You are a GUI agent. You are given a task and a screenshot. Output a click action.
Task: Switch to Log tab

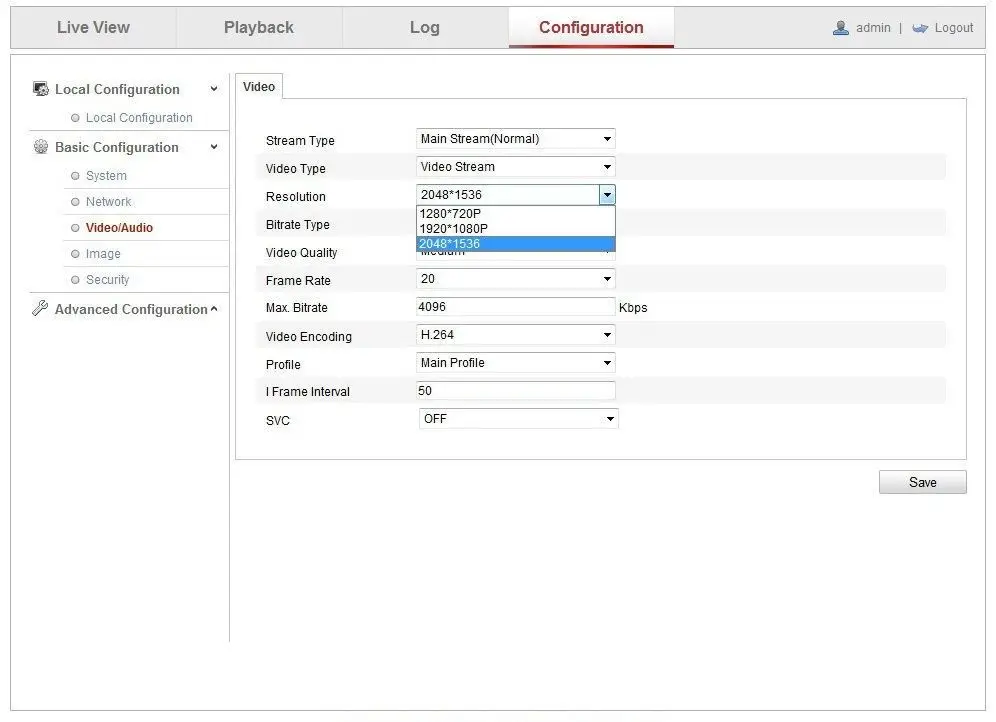(425, 27)
